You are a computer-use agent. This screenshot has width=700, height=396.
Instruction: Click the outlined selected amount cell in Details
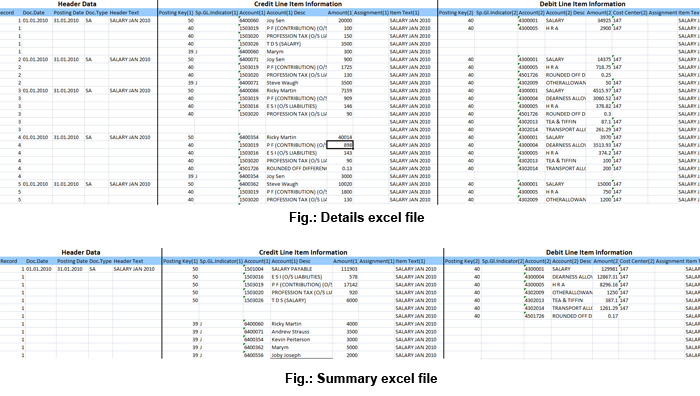point(340,145)
